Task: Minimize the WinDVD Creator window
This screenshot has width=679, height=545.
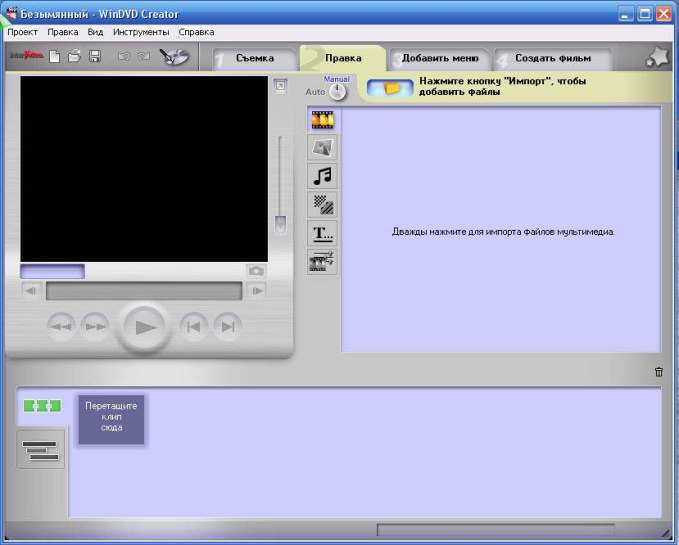Action: coord(625,14)
